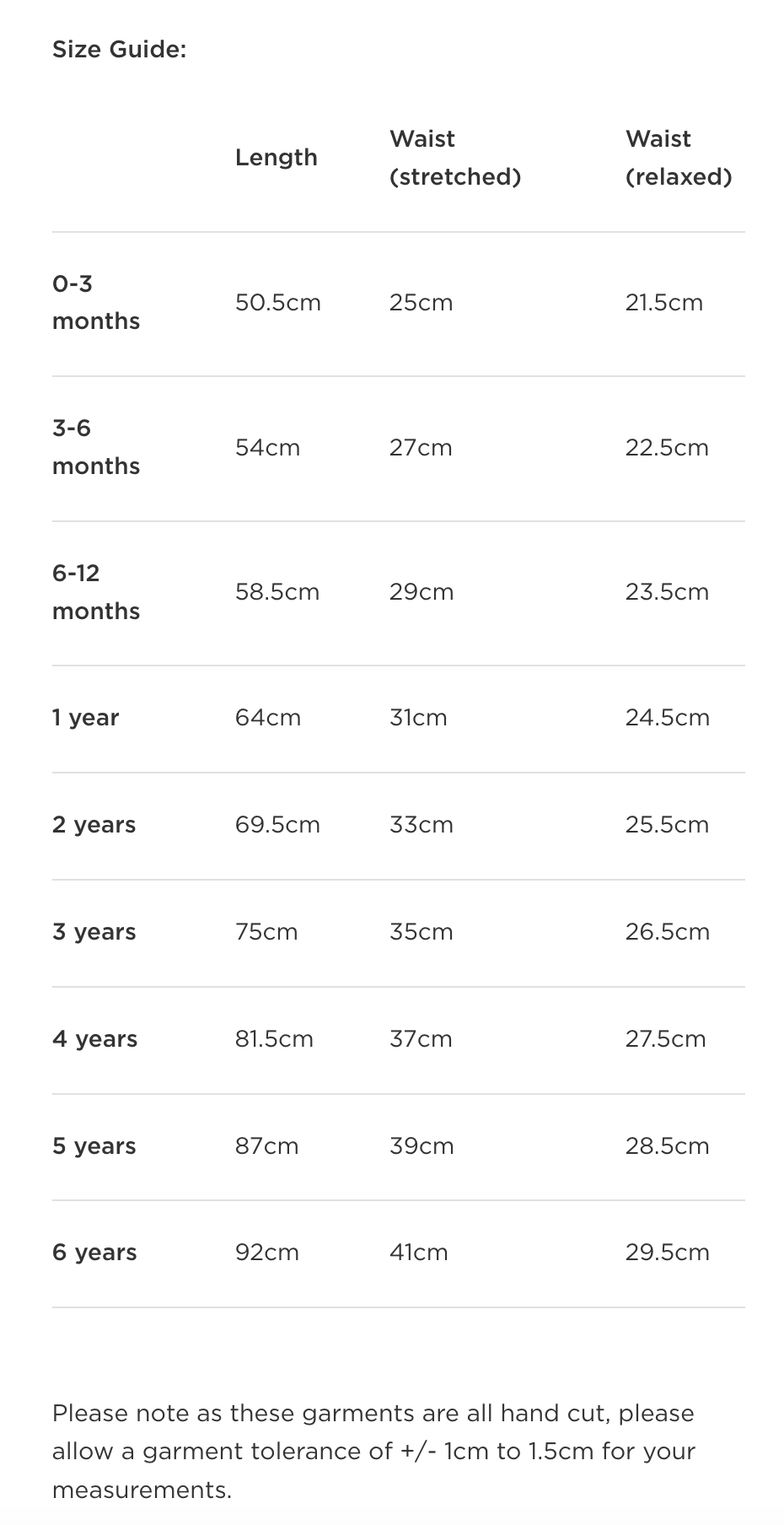Click the 1 year row label
The width and height of the screenshot is (784, 1525).
(85, 718)
